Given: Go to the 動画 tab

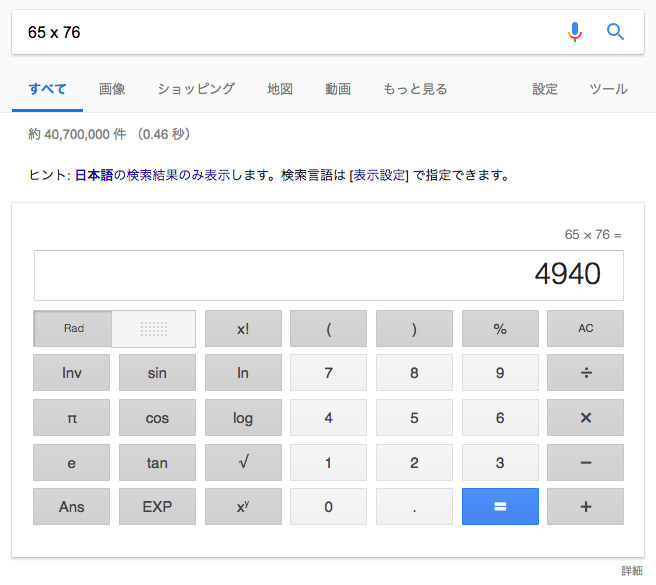Looking at the screenshot, I should (x=338, y=89).
